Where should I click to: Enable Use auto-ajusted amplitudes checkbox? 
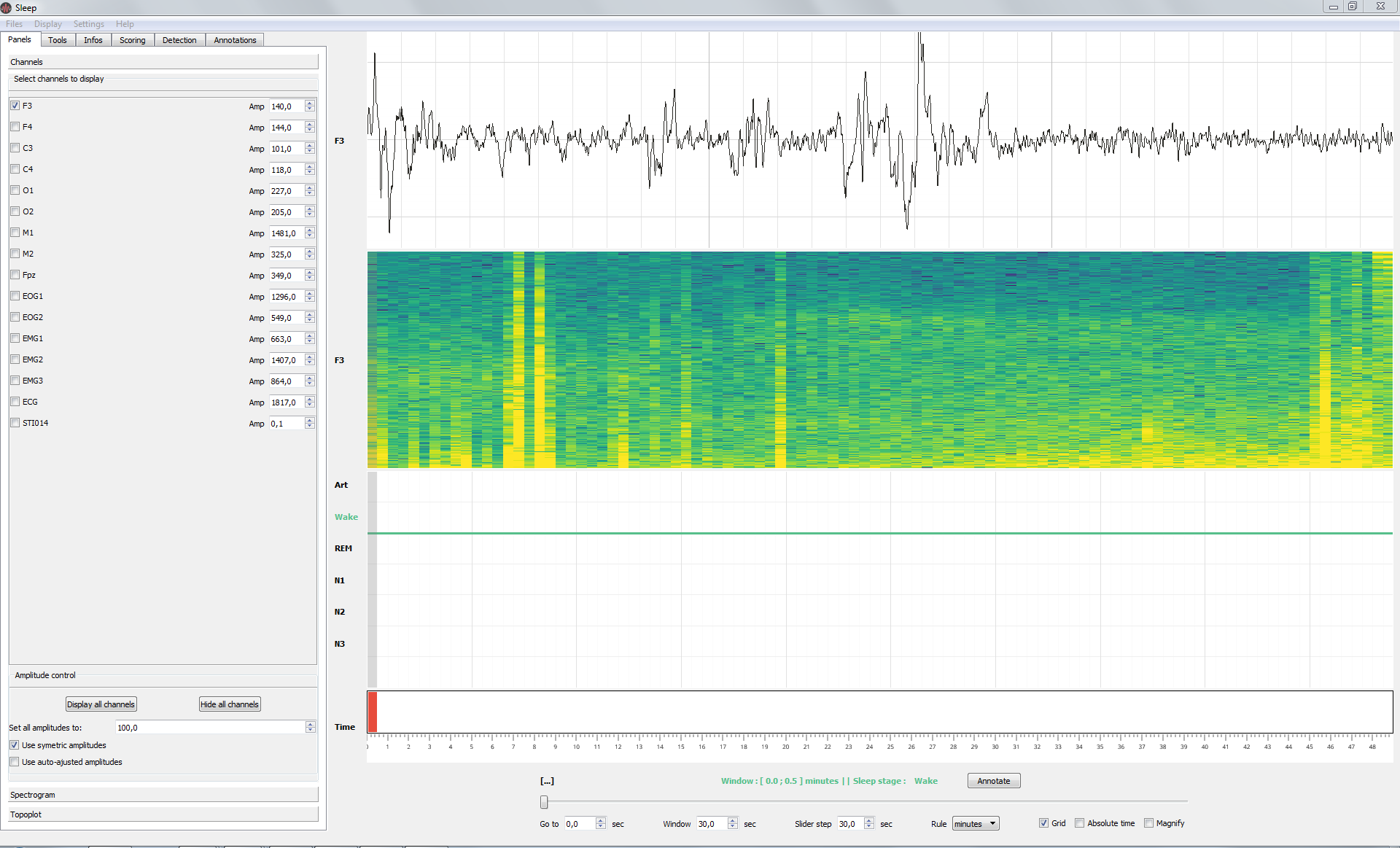click(x=15, y=762)
